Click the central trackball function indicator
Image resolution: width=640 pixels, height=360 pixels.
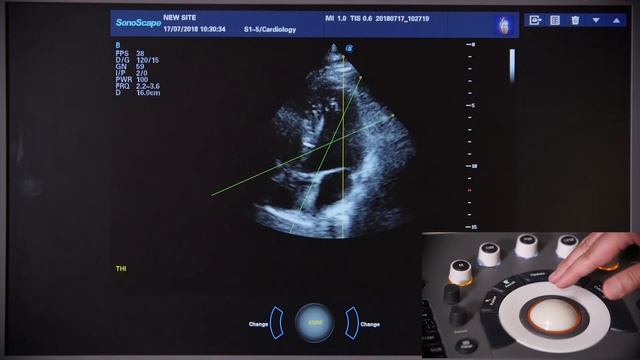tap(314, 322)
